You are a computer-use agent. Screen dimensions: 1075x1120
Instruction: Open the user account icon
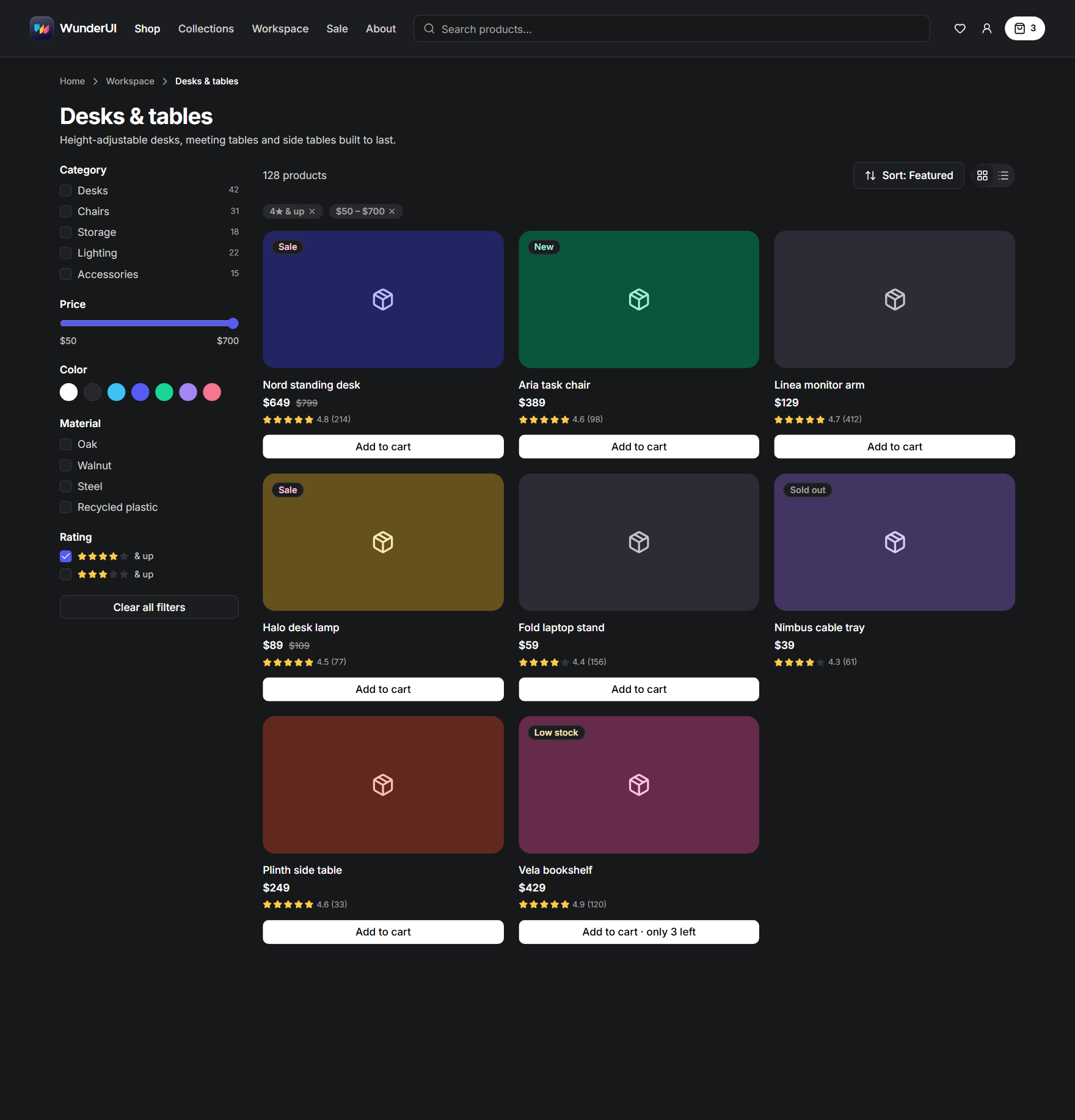point(986,29)
